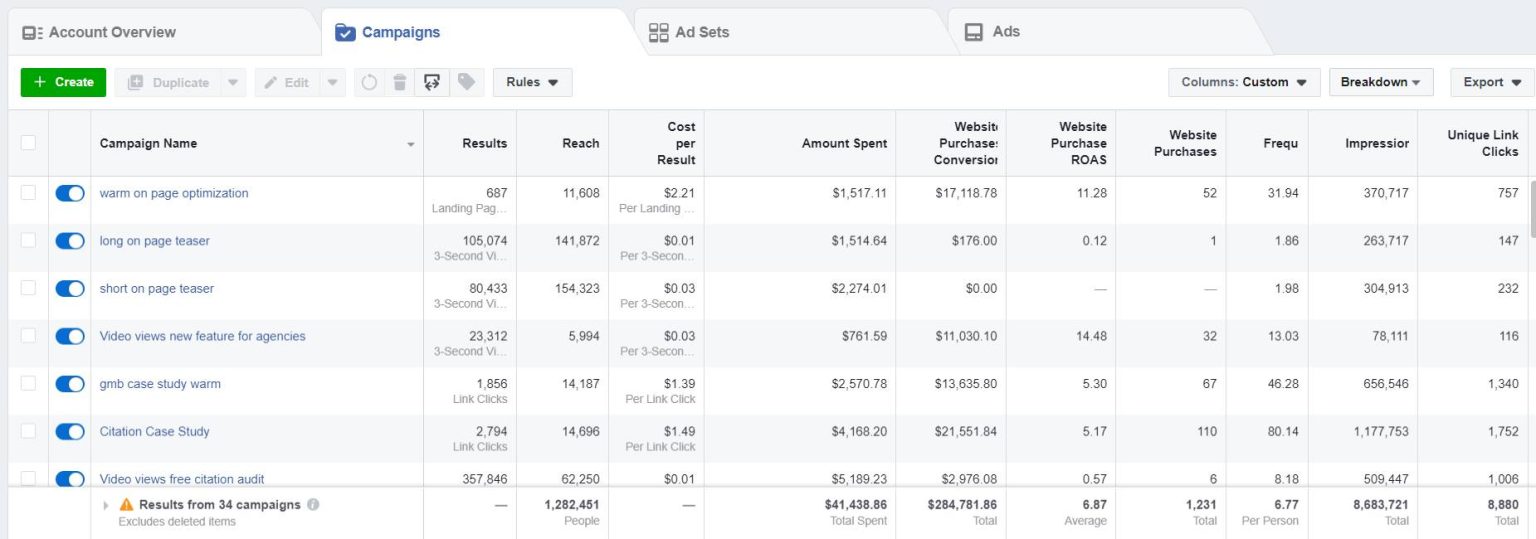Click the Account Overview tab icon

coord(32,32)
